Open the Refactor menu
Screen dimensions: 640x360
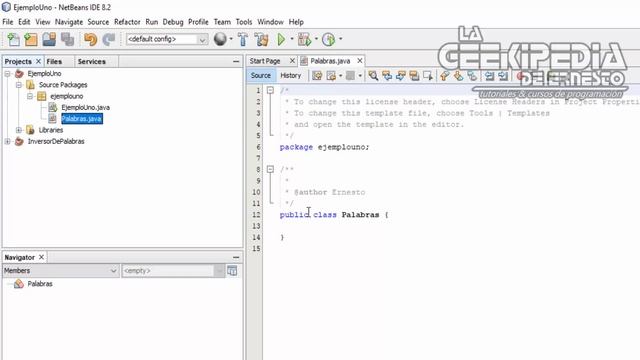[x=127, y=22]
